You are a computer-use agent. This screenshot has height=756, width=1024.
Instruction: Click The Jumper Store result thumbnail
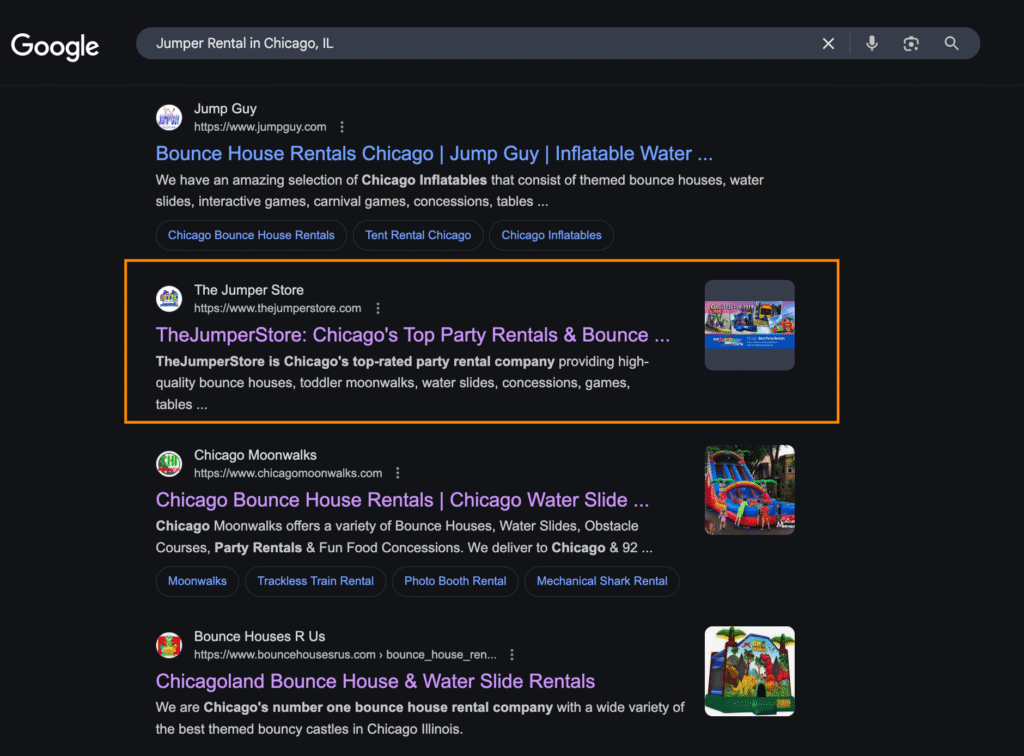[x=750, y=325]
